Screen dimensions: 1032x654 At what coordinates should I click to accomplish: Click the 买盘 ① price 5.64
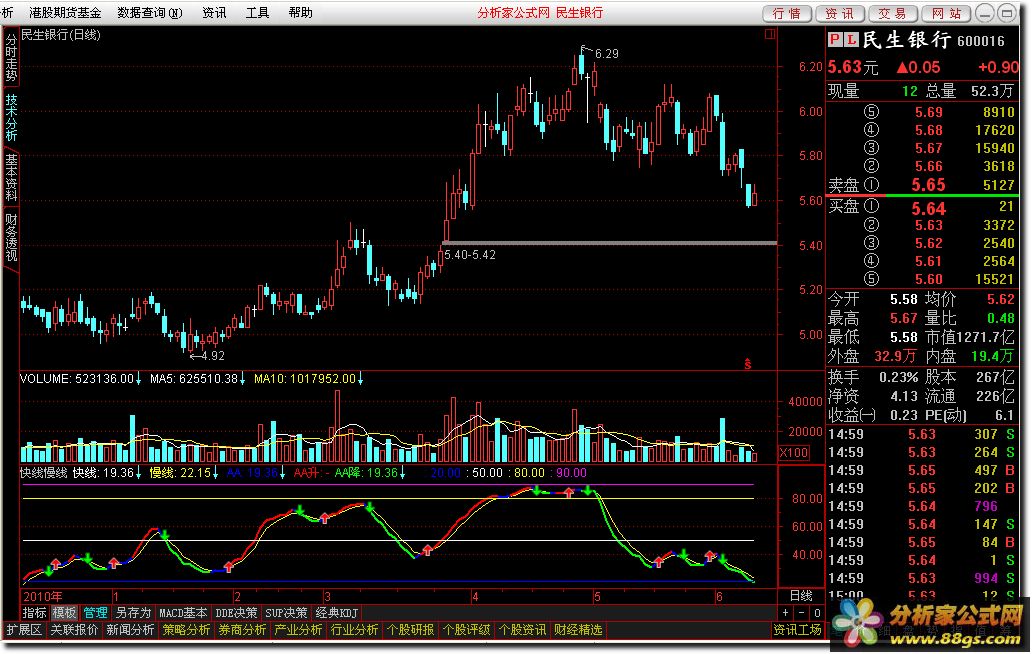point(928,209)
